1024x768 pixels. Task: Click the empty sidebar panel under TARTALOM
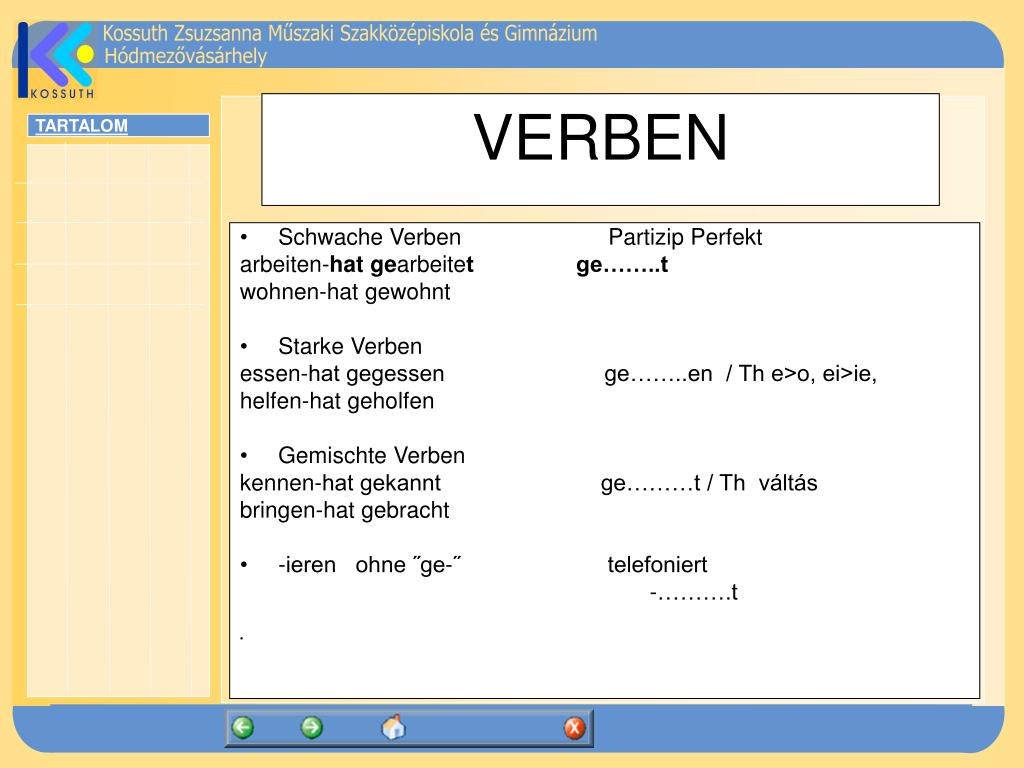click(118, 420)
